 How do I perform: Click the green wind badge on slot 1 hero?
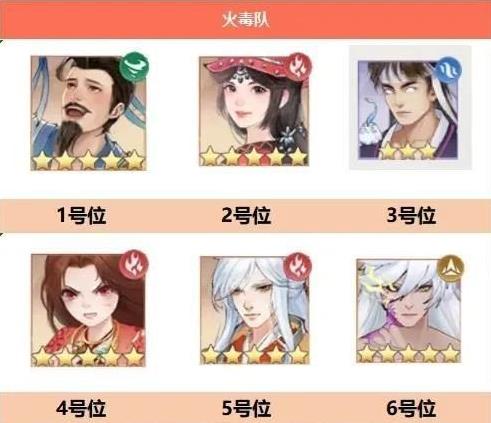[134, 66]
